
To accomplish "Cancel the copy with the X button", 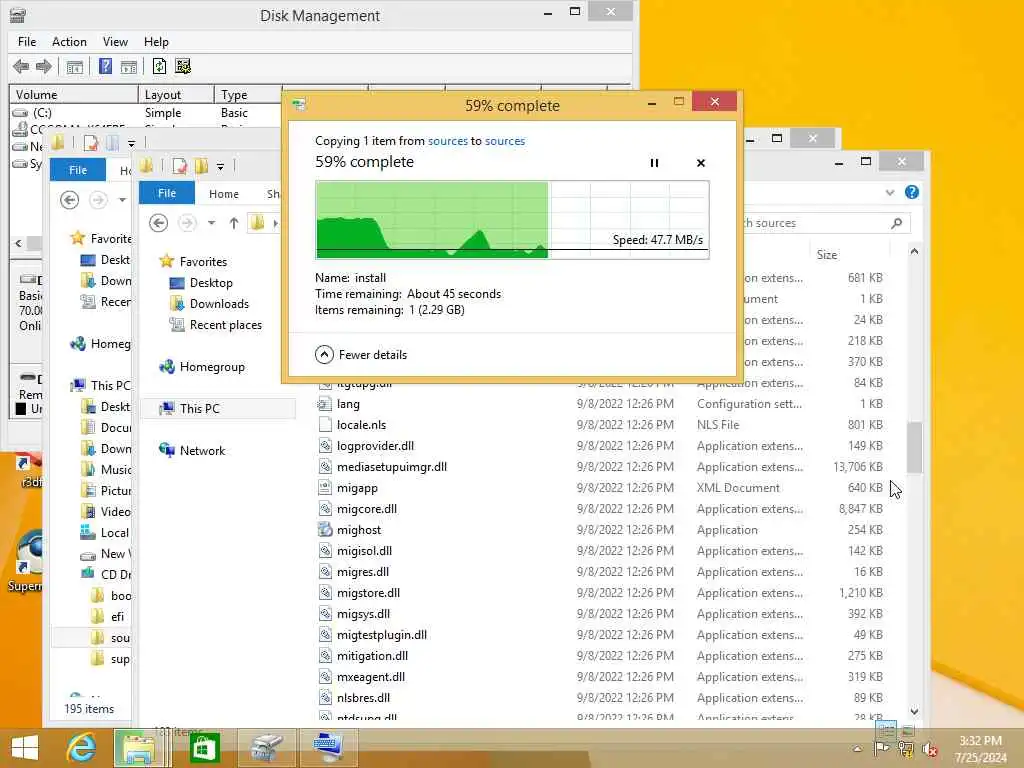I will [x=701, y=163].
